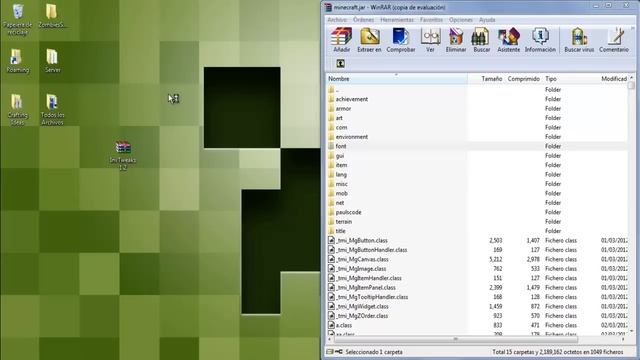Image resolution: width=640 pixels, height=360 pixels.
Task: Sort by the Tamaño column header
Action: click(x=486, y=79)
